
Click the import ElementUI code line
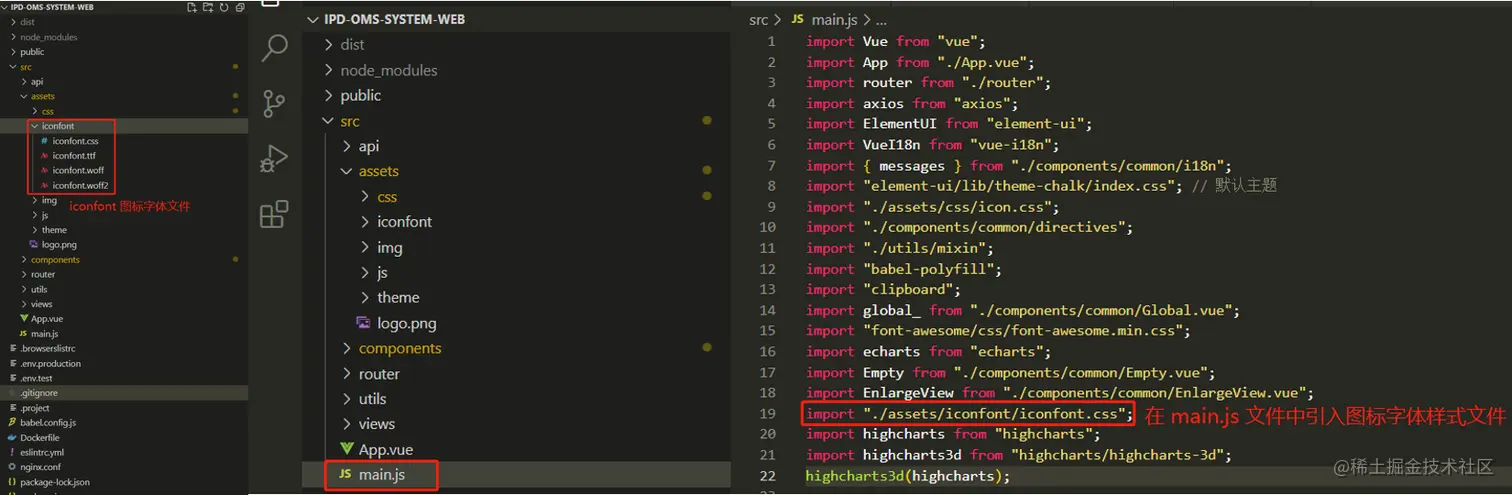[950, 124]
